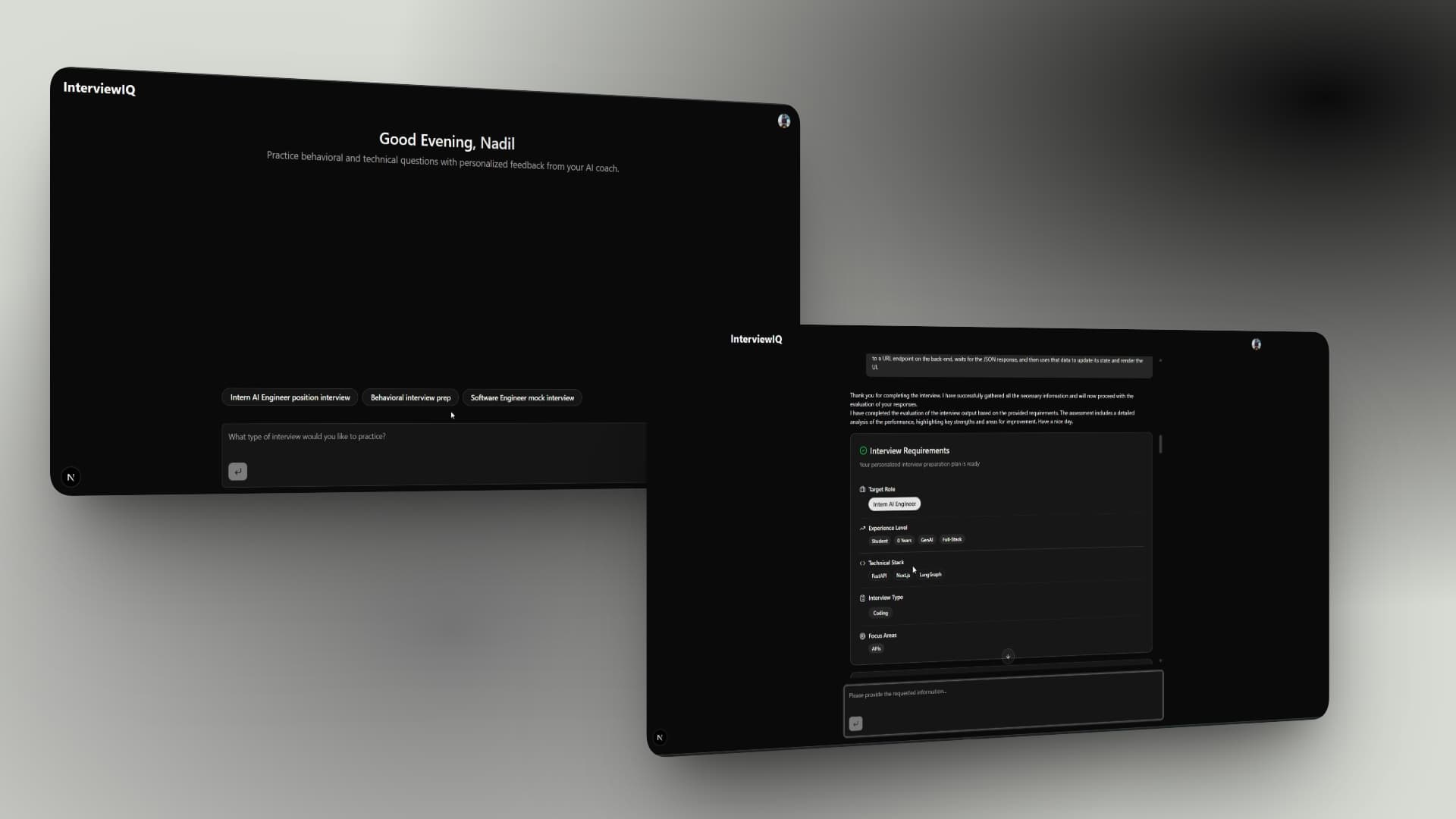This screenshot has height=819, width=1456.
Task: Click the 'Good Evening, Nadil' greeting
Action: tap(447, 141)
